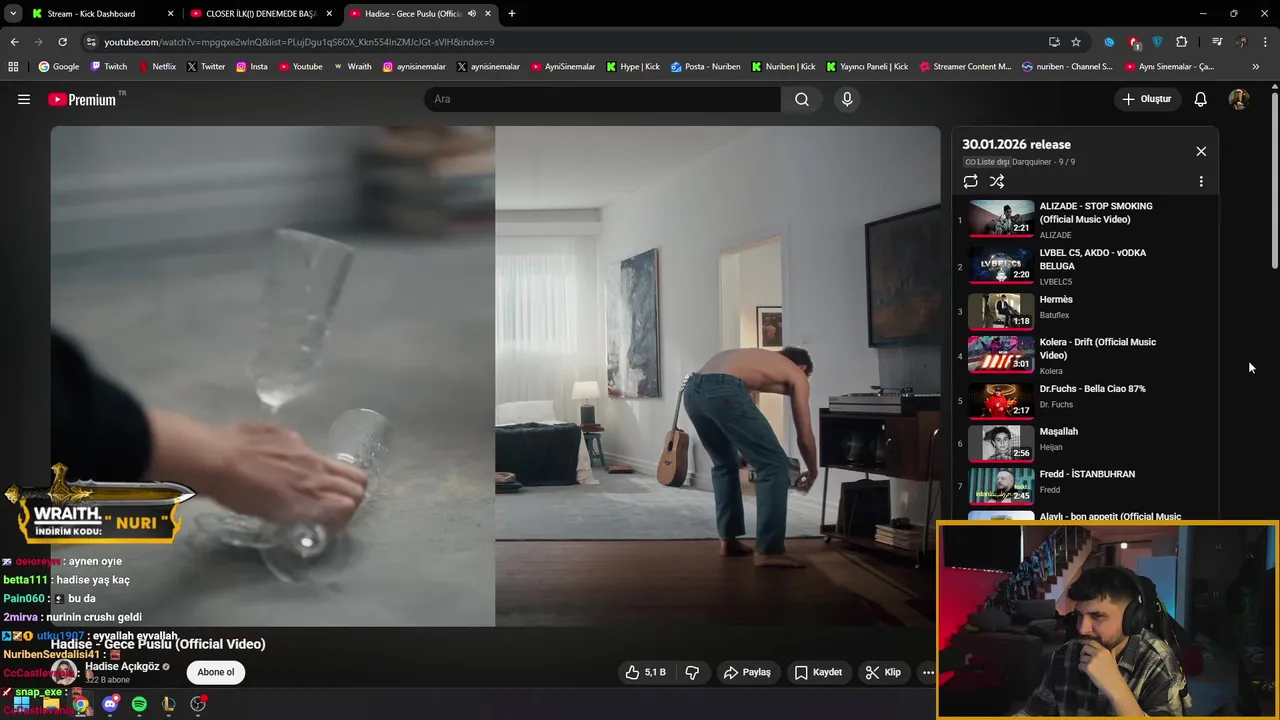Open Insta bookmark
The height and width of the screenshot is (720, 1280).
[252, 67]
